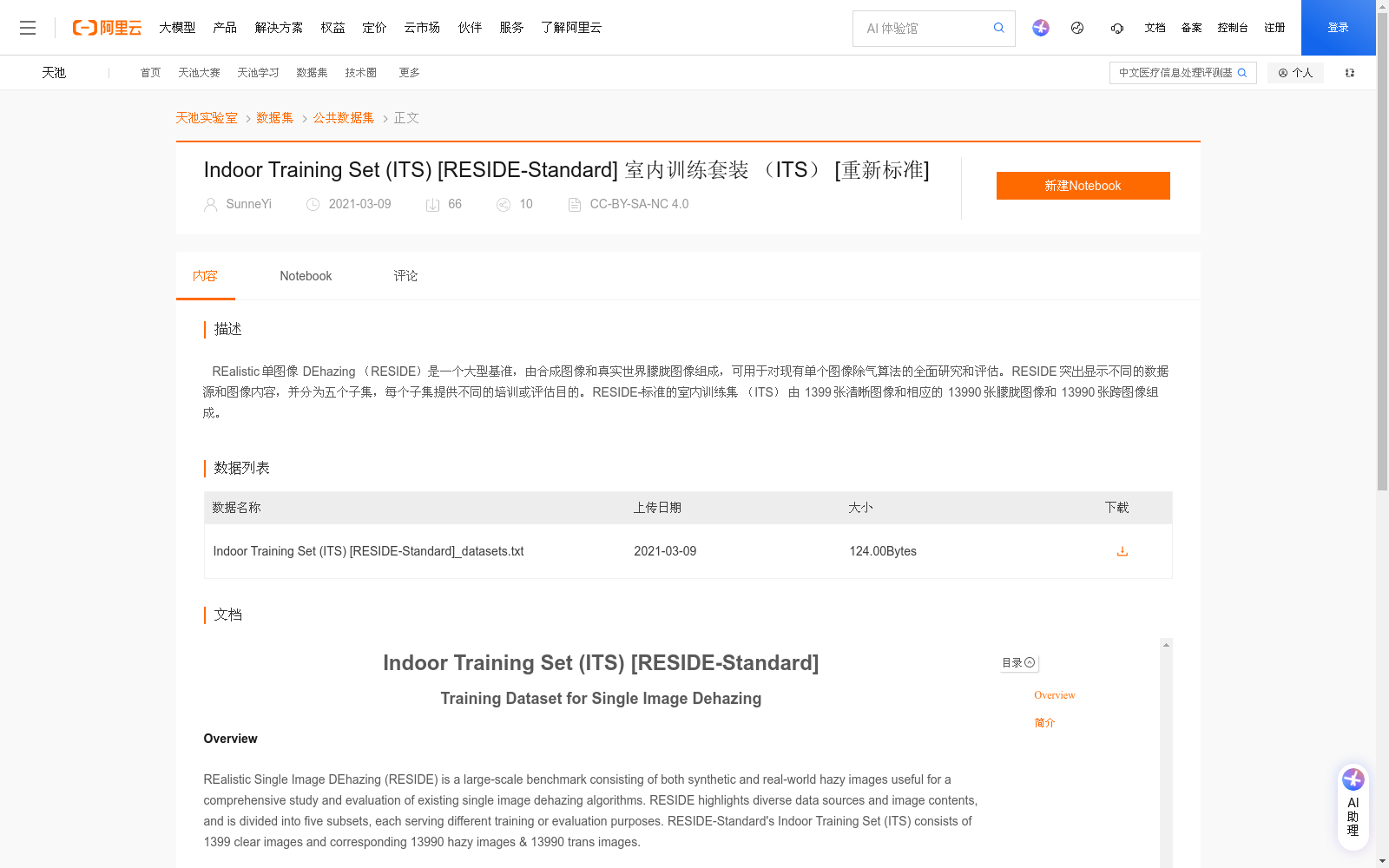
Task: Open the 伙伴 menu item
Action: click(470, 28)
